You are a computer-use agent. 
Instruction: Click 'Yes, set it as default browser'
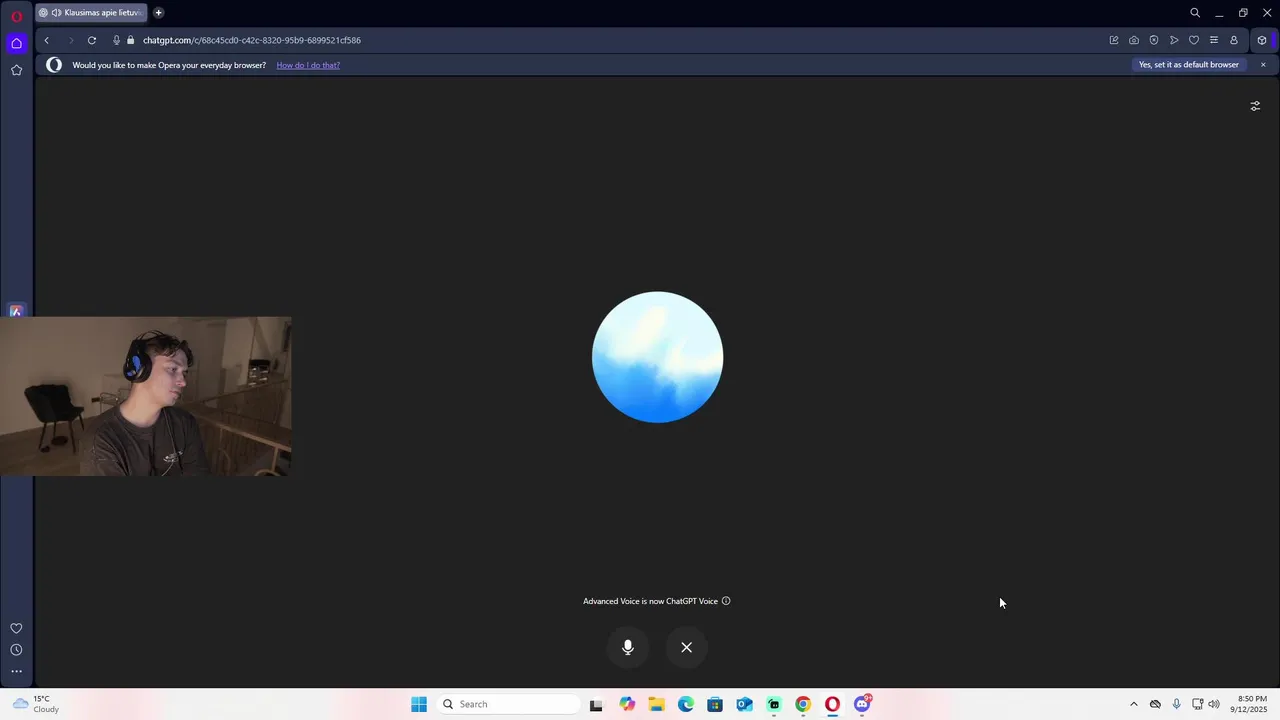pyautogui.click(x=1188, y=65)
